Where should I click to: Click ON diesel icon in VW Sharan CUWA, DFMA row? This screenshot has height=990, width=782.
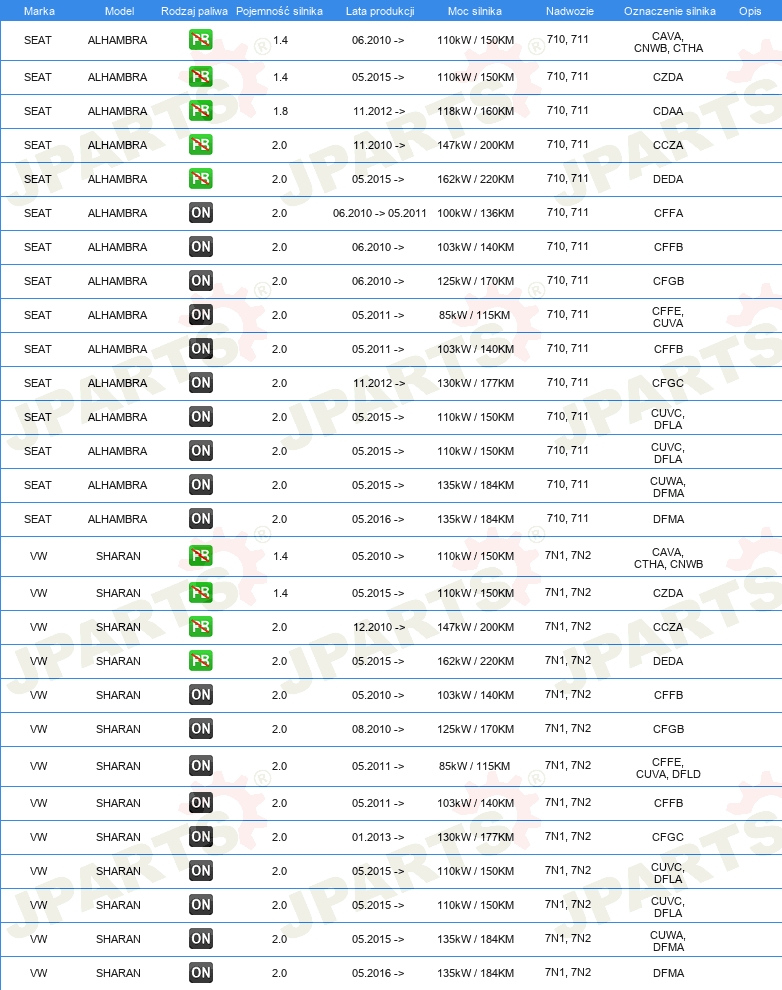click(201, 939)
